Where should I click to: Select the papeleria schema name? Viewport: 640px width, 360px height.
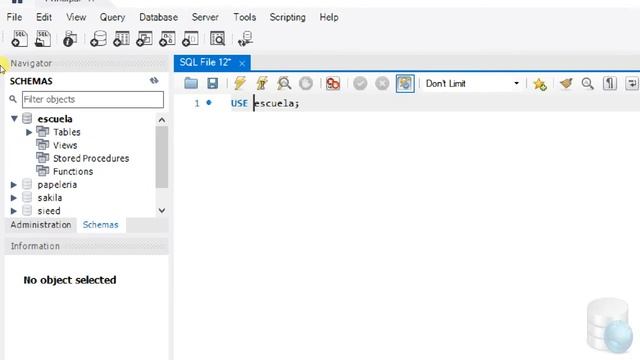click(x=57, y=185)
